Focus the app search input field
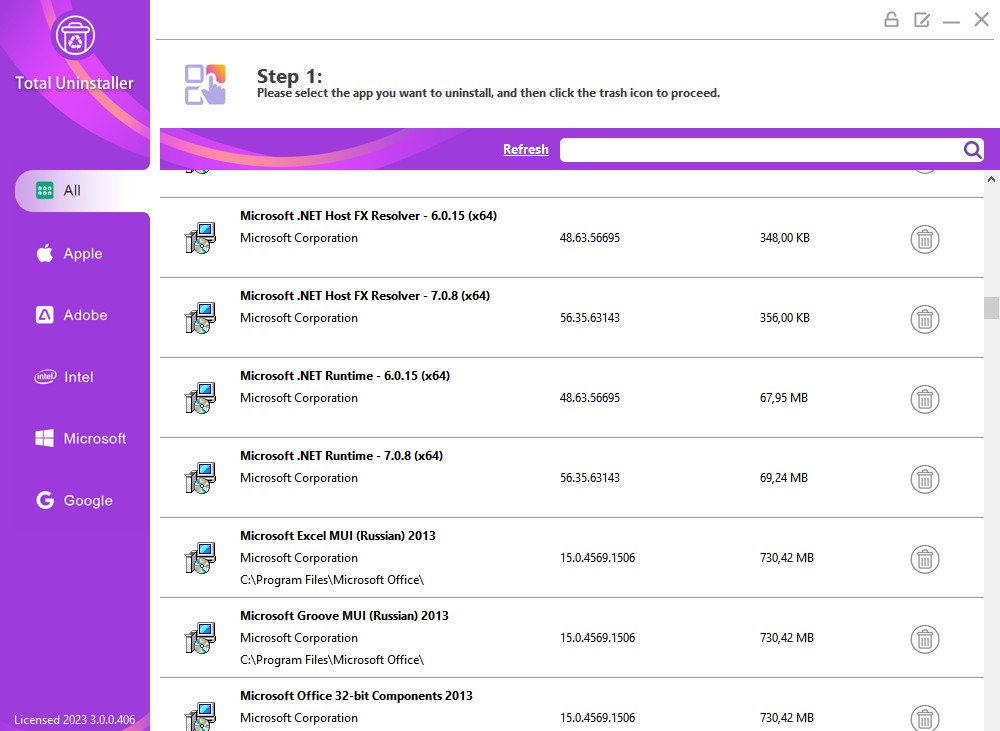 [760, 150]
